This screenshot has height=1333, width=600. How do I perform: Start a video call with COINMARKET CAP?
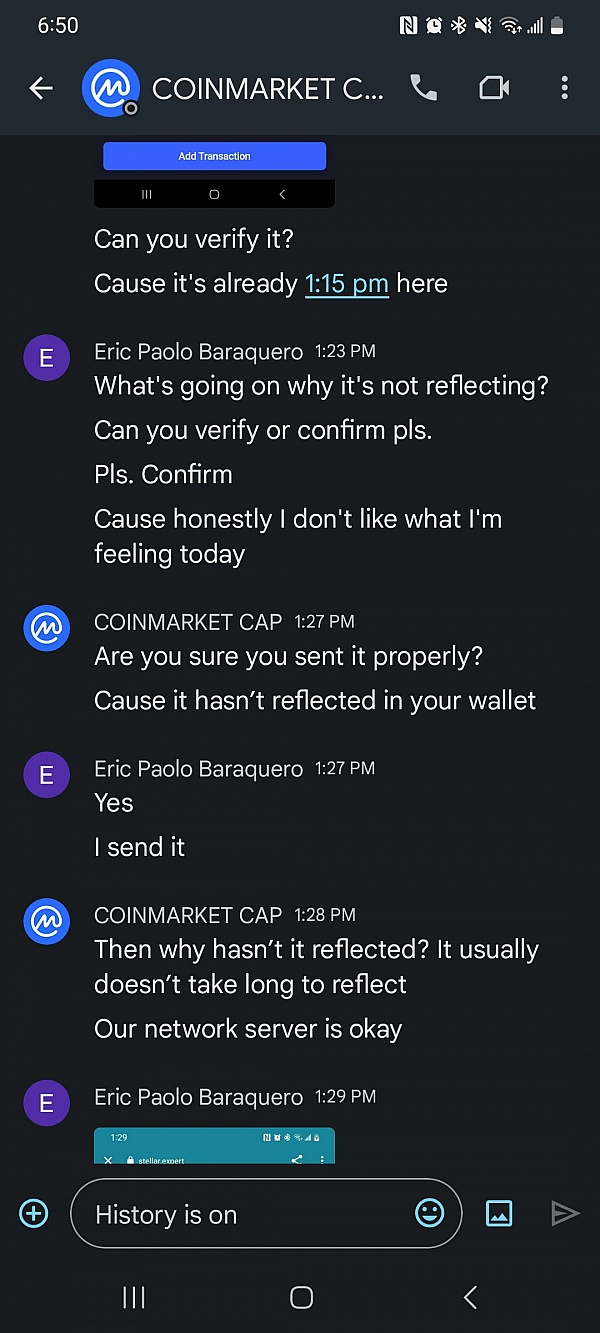pos(494,88)
